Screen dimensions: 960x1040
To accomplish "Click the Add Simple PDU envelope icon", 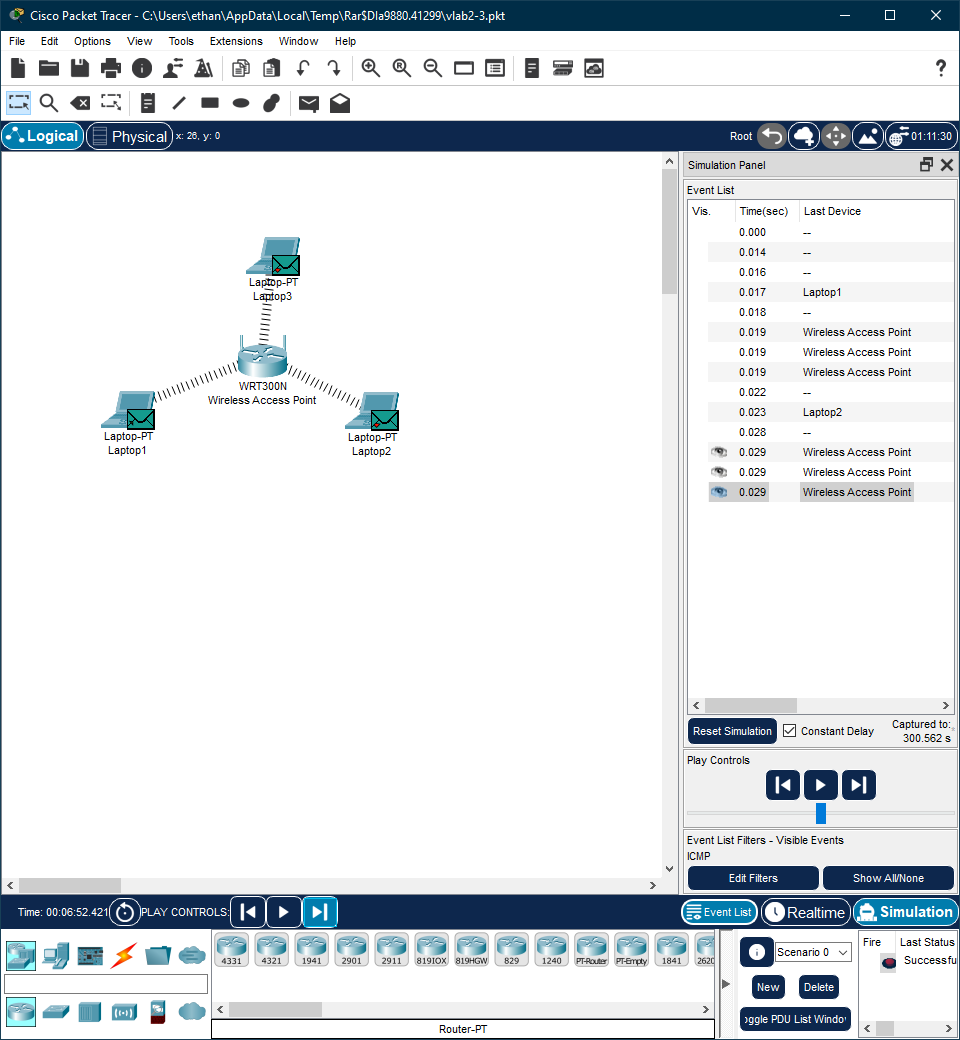I will (309, 103).
